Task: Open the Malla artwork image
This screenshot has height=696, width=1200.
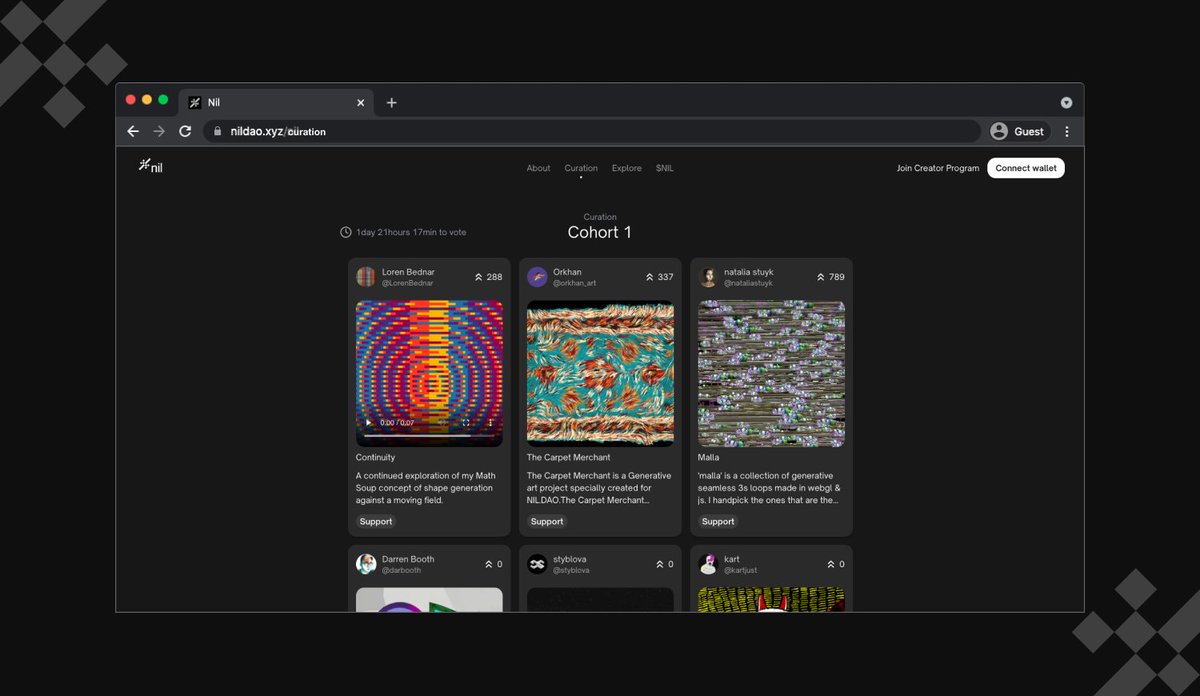Action: tap(771, 373)
